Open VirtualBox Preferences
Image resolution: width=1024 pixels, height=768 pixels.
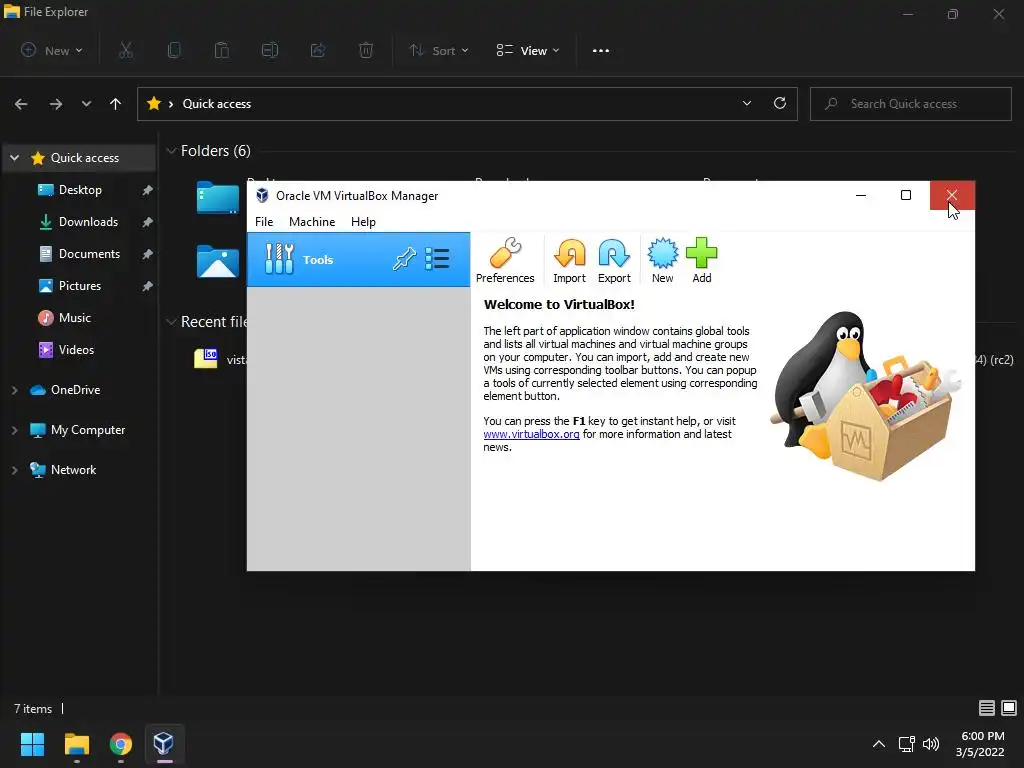(505, 260)
